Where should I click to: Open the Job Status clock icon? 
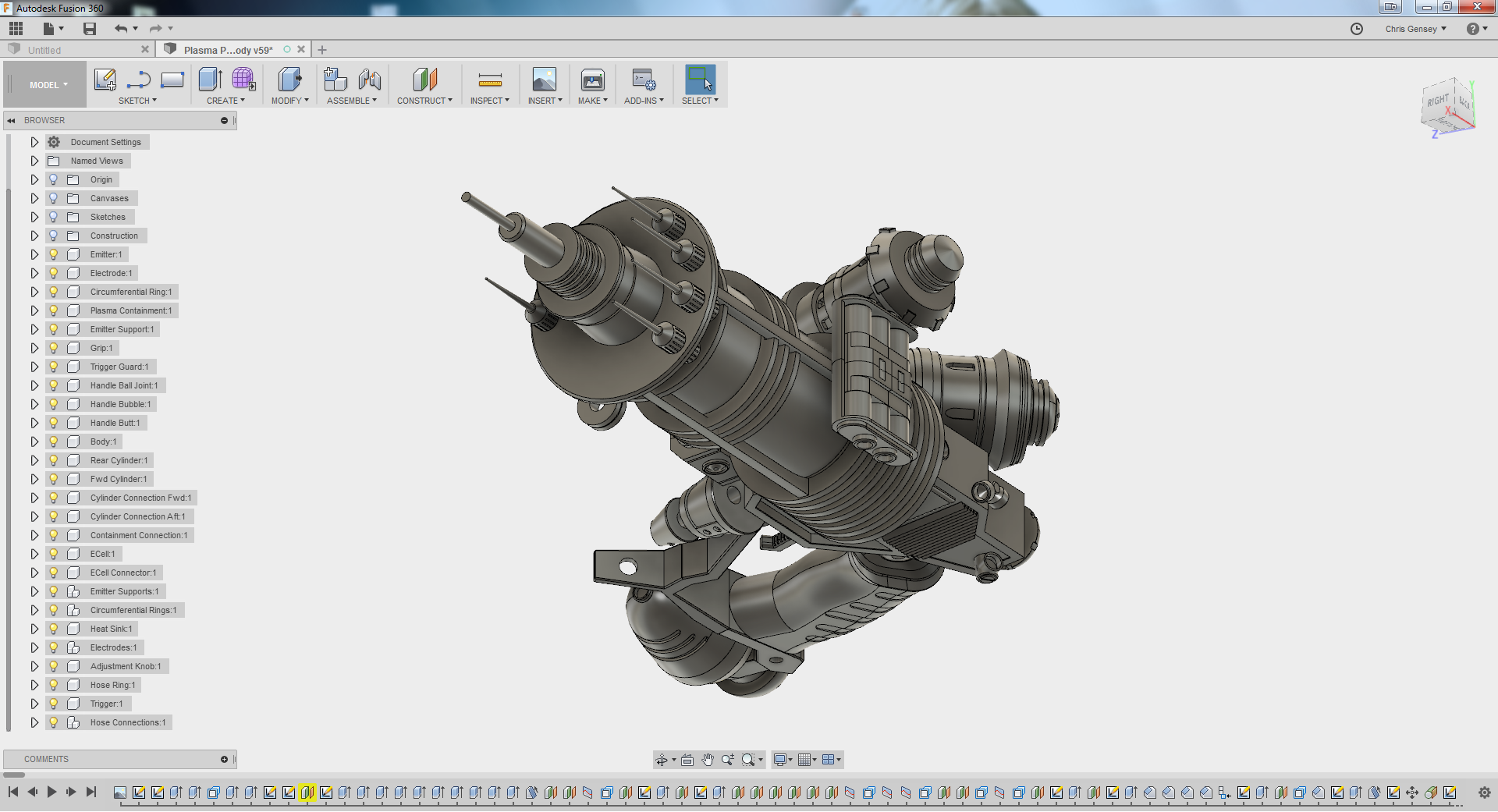pos(1357,29)
